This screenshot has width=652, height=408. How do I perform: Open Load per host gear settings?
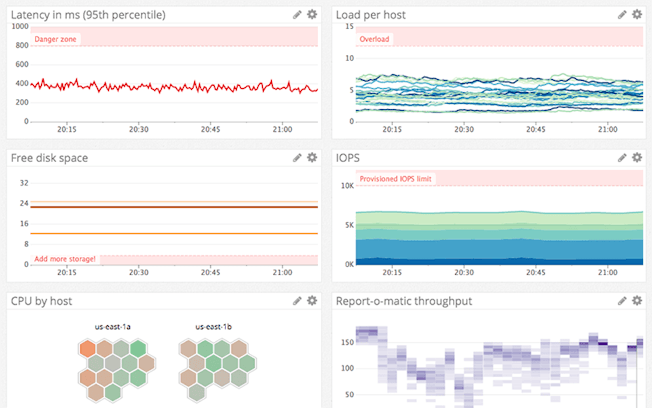[638, 15]
